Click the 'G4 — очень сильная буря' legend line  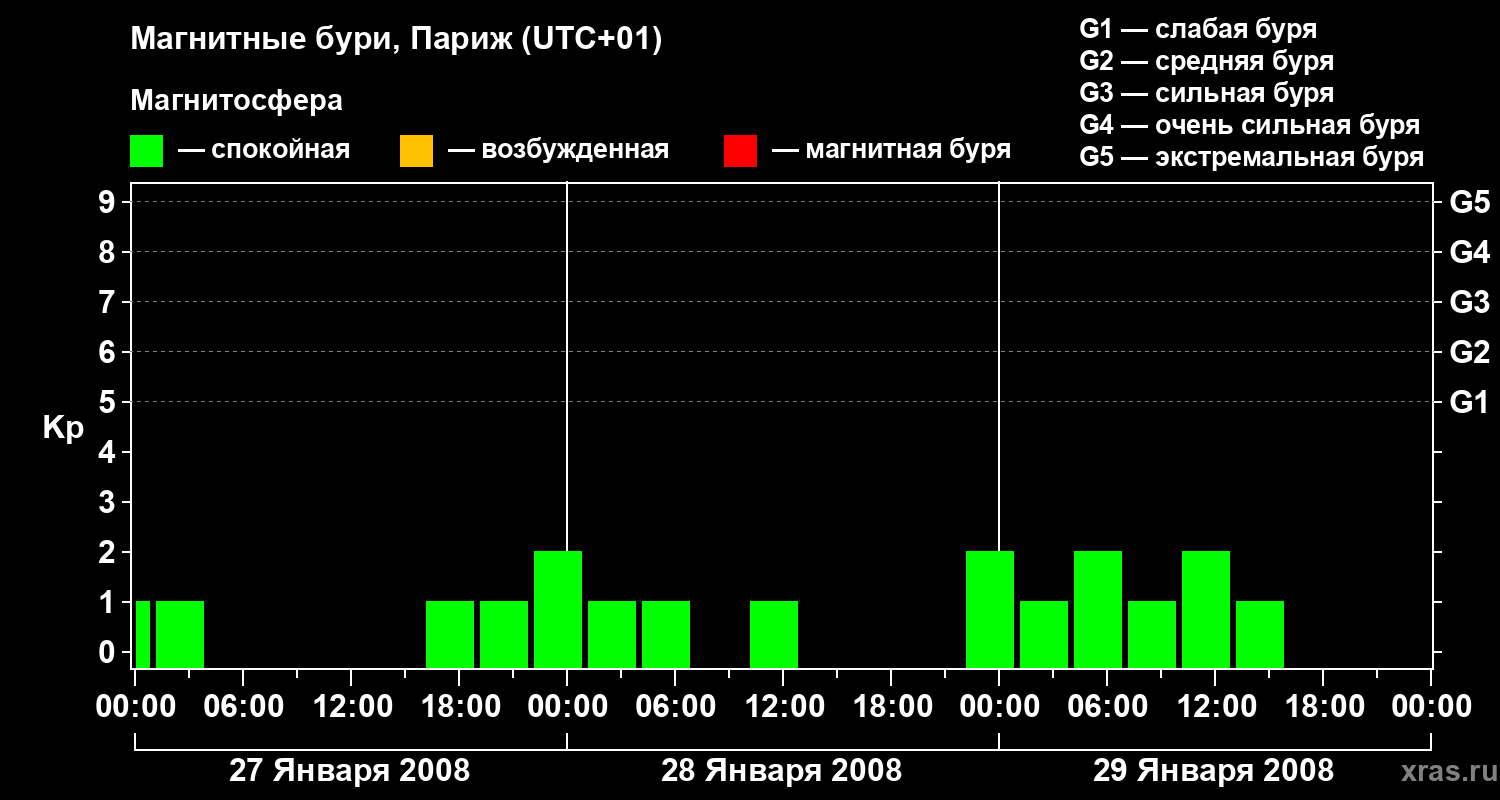1249,125
